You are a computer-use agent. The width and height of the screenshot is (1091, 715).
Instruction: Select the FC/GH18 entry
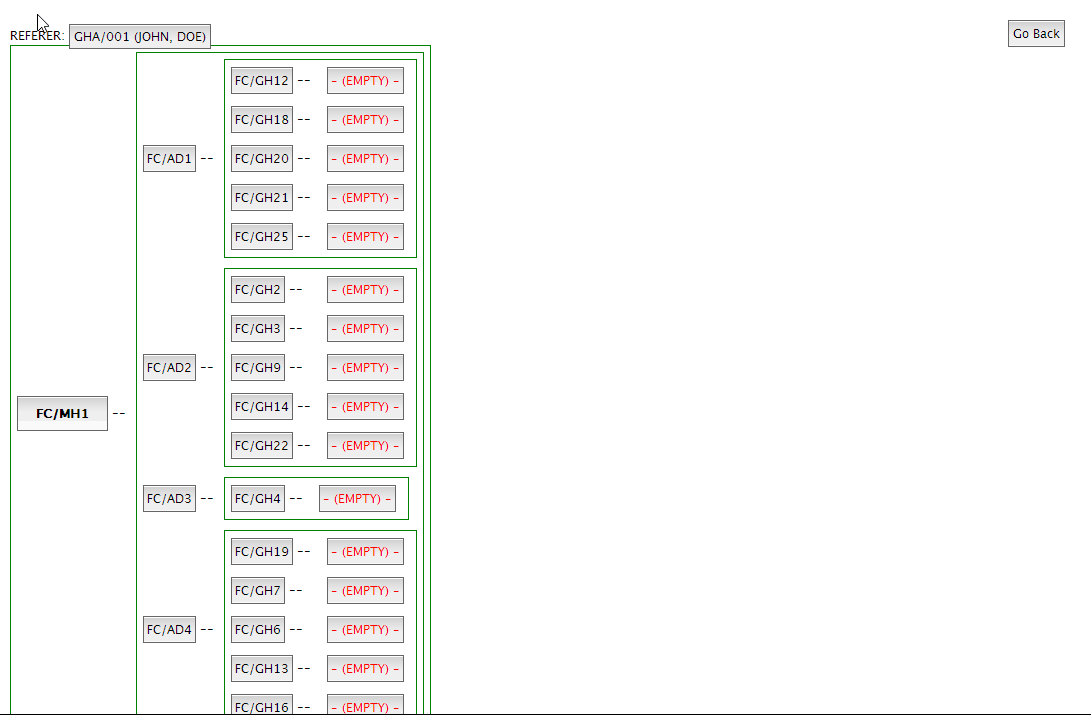point(261,120)
